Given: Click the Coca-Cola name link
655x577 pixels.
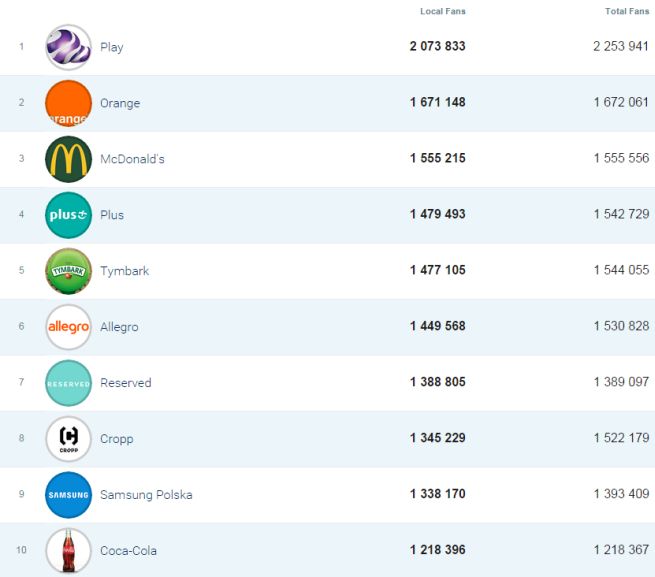Looking at the screenshot, I should [x=128, y=551].
